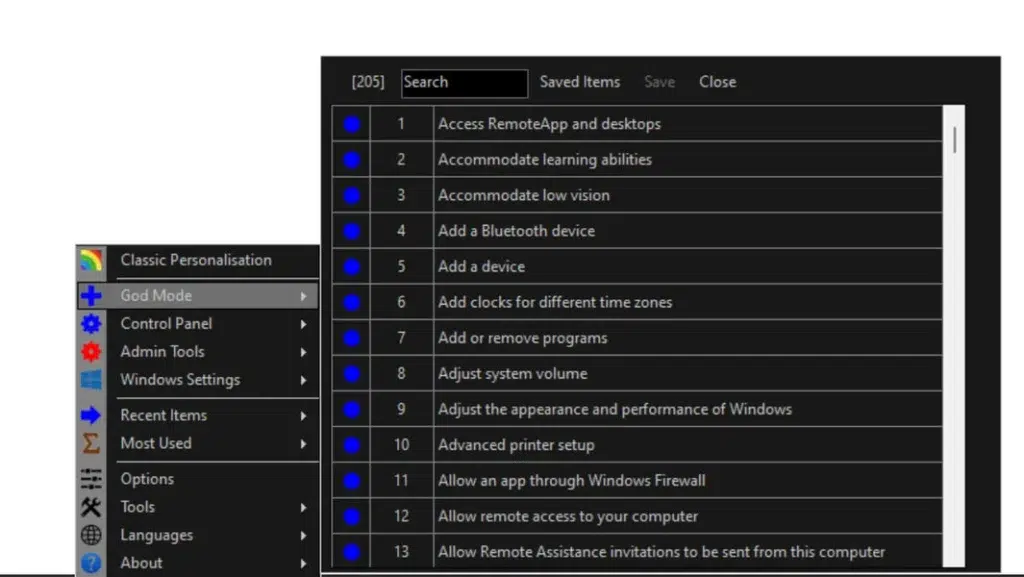Click blue dot beside Add clocks for time zones
Viewport: 1024px width, 577px height.
pyautogui.click(x=351, y=302)
